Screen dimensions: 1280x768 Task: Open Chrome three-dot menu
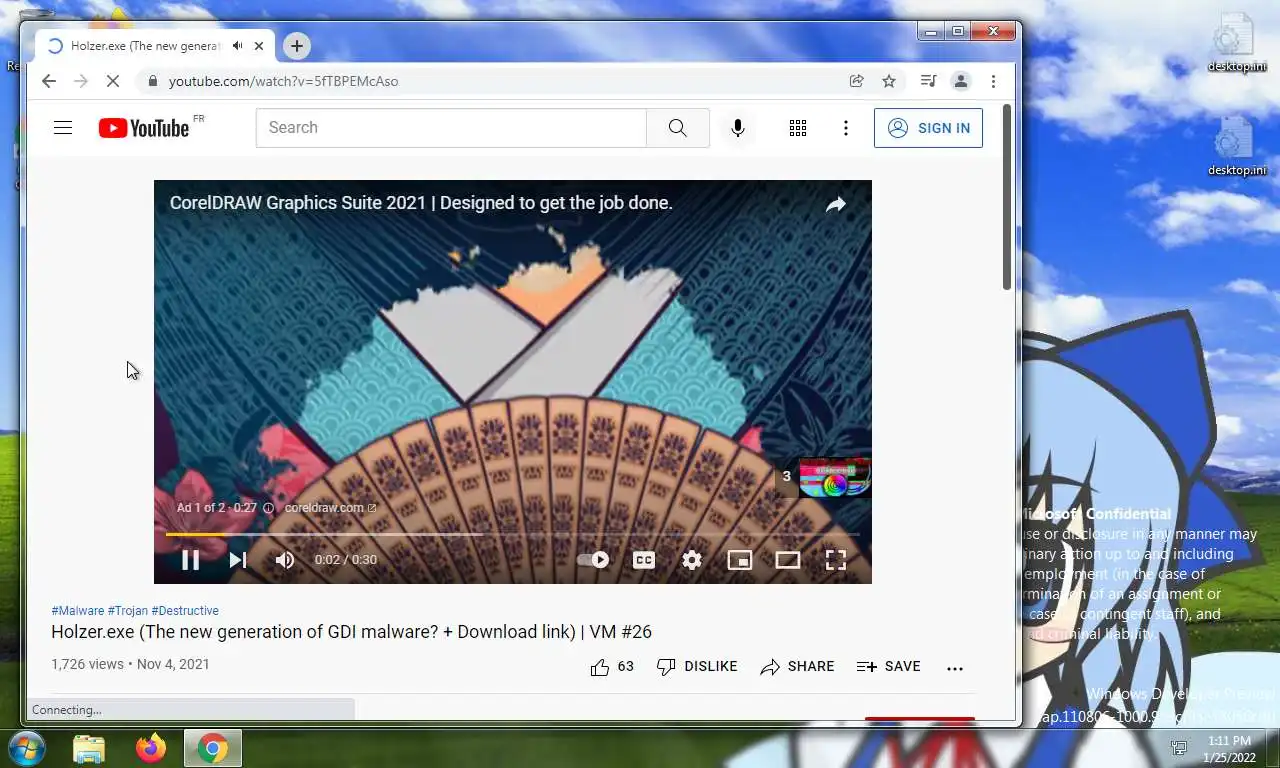(x=993, y=81)
